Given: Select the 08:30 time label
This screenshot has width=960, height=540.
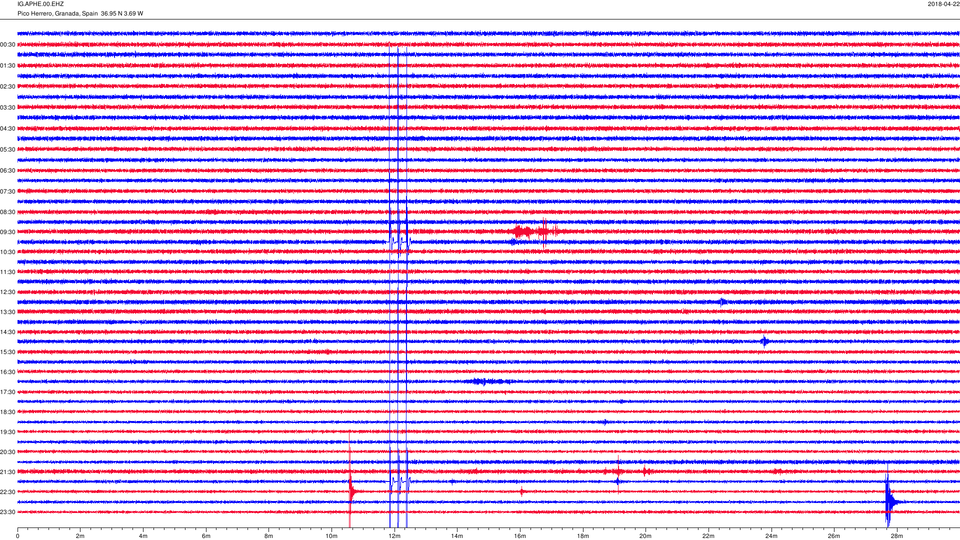Looking at the screenshot, I should tap(8, 212).
